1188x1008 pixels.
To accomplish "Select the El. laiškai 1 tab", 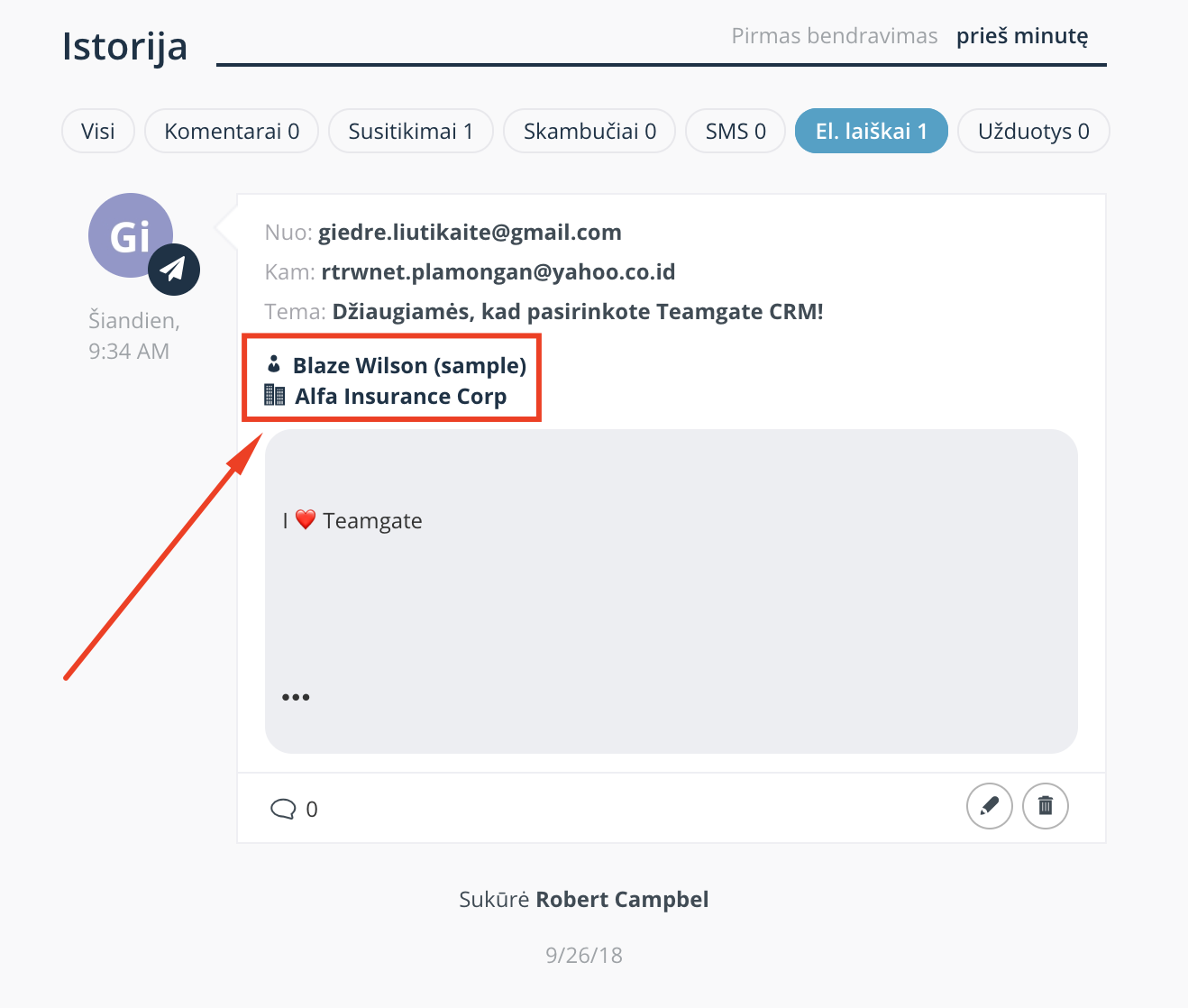I will click(872, 132).
